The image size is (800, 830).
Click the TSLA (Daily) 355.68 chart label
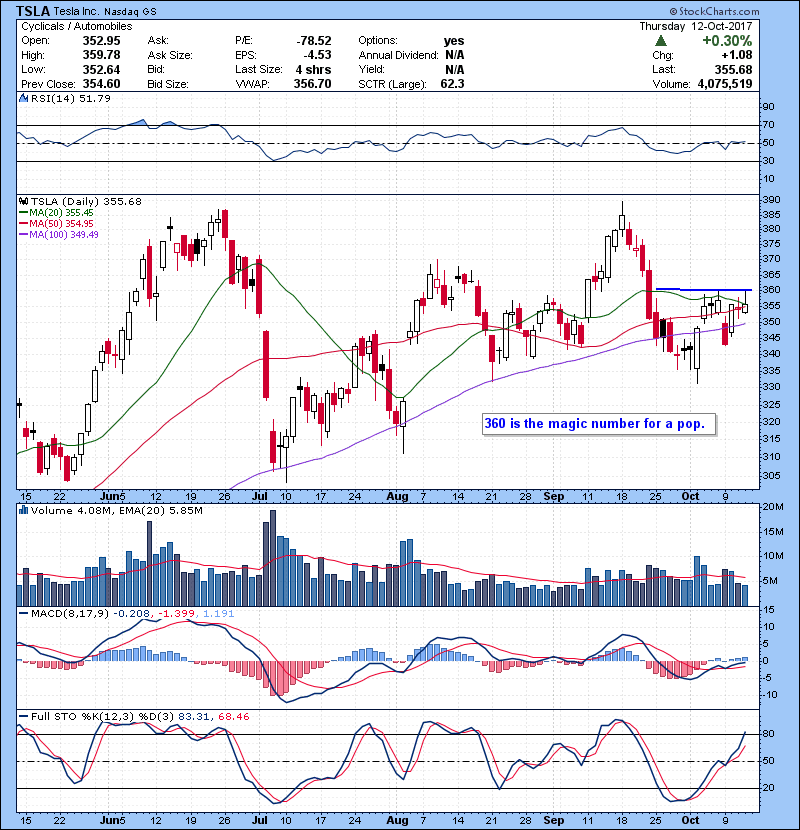86,202
